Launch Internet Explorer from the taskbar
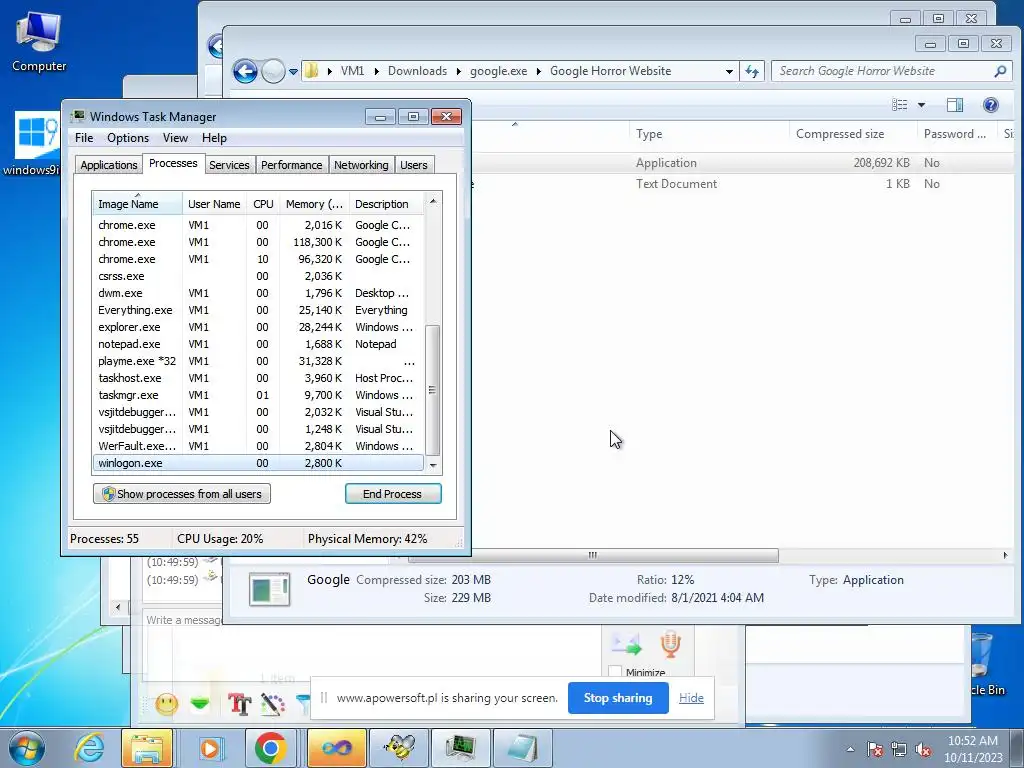This screenshot has width=1024, height=768. pos(89,748)
